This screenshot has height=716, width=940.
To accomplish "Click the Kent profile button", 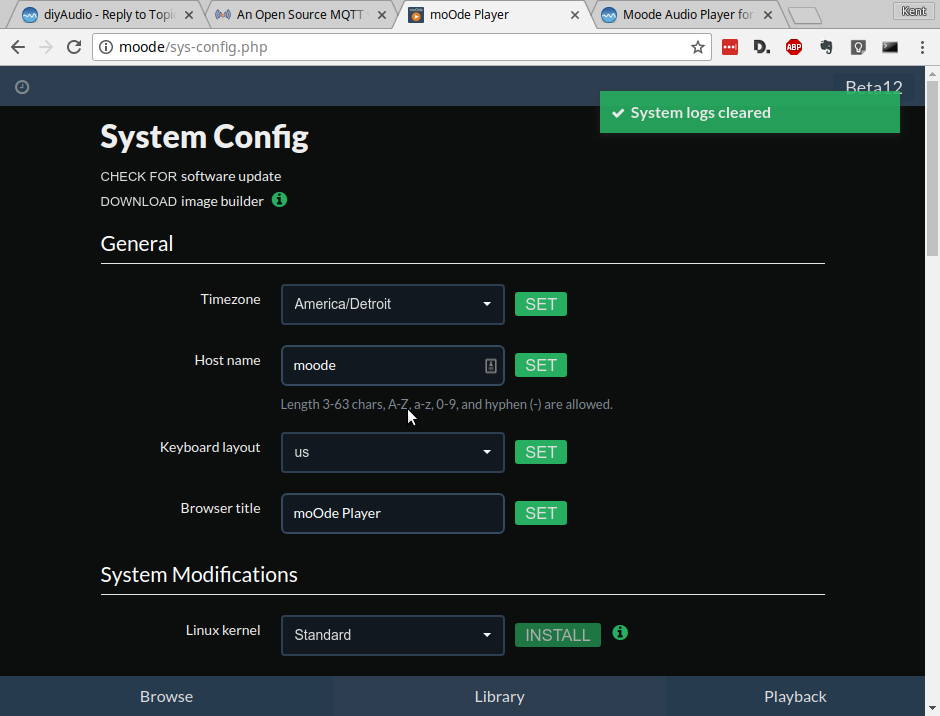I will (x=913, y=11).
